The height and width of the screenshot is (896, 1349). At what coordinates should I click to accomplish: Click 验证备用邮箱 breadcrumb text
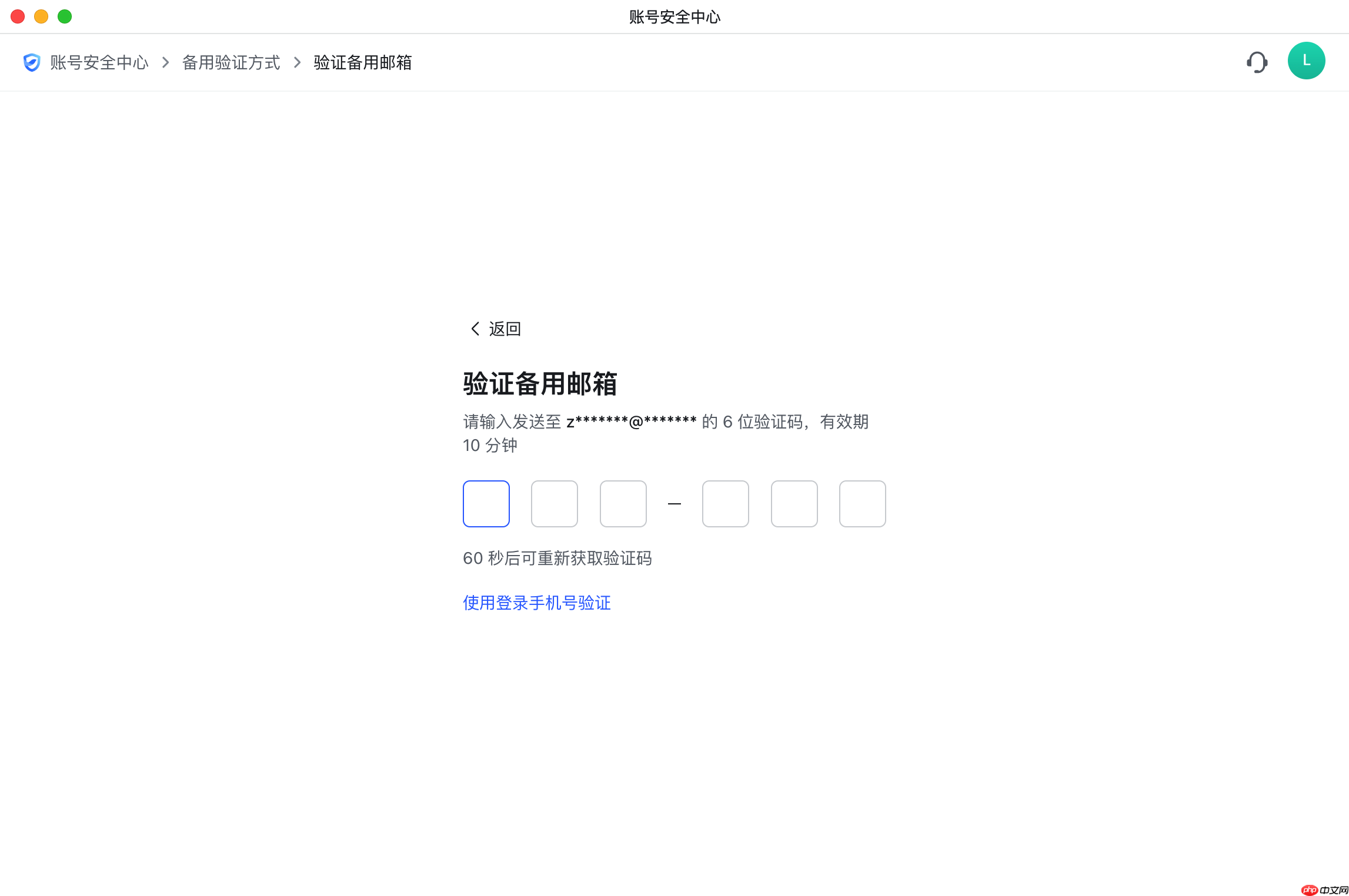(x=362, y=62)
